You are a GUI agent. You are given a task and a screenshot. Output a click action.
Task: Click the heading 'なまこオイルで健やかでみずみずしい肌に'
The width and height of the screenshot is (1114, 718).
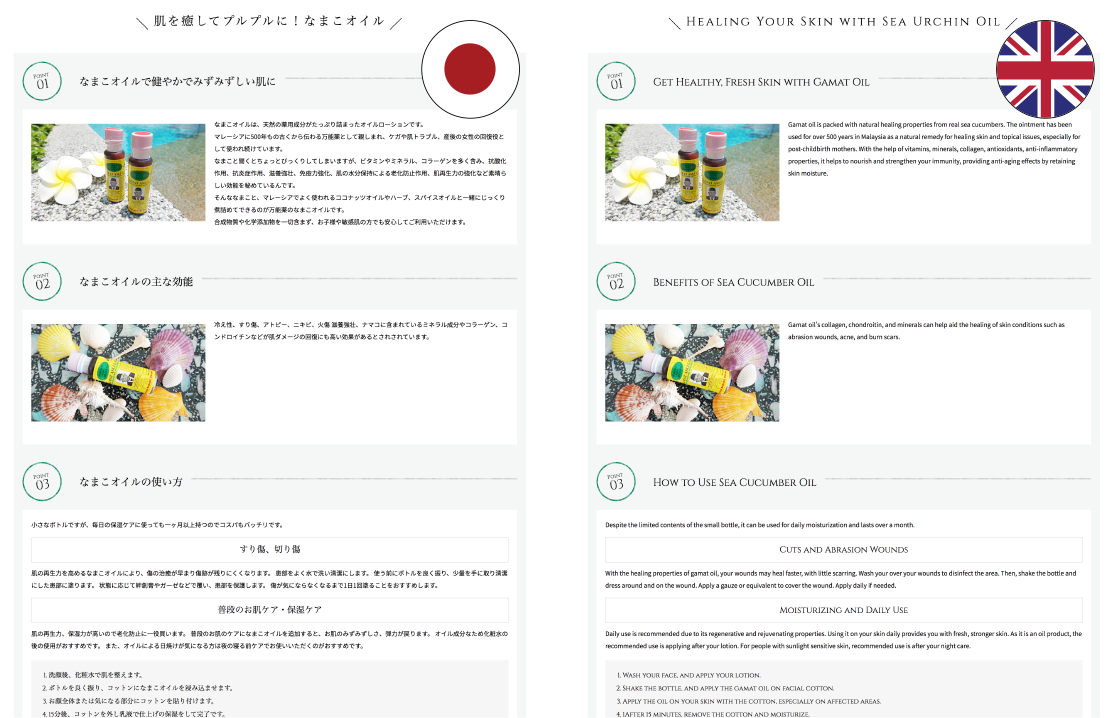178,82
